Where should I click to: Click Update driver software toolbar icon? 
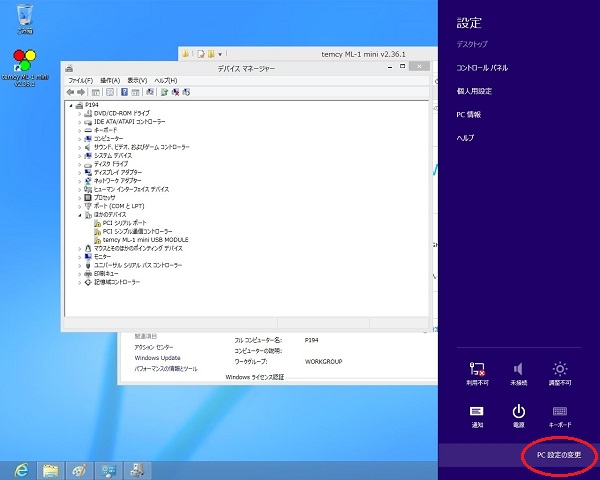pyautogui.click(x=164, y=92)
